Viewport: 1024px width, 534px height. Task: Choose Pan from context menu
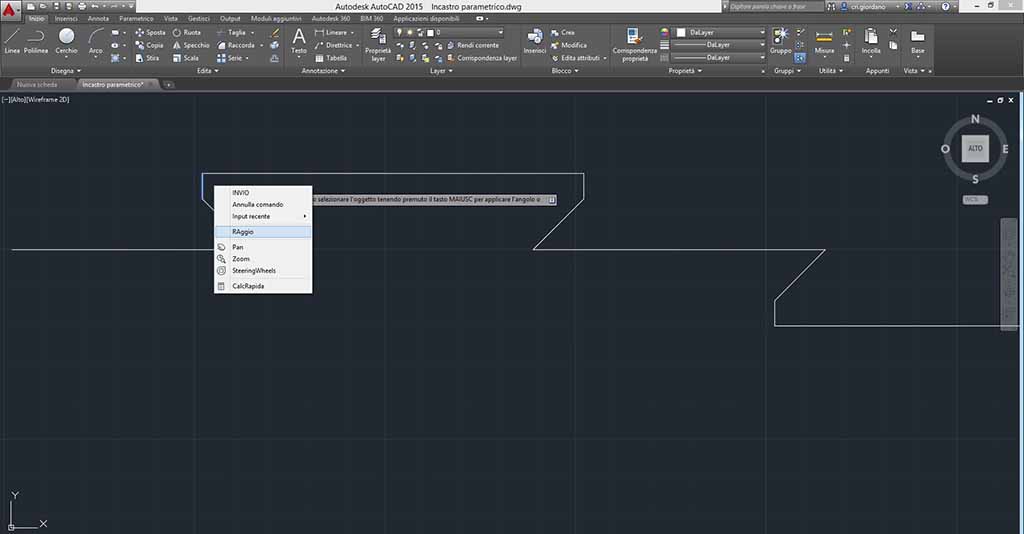pos(263,247)
